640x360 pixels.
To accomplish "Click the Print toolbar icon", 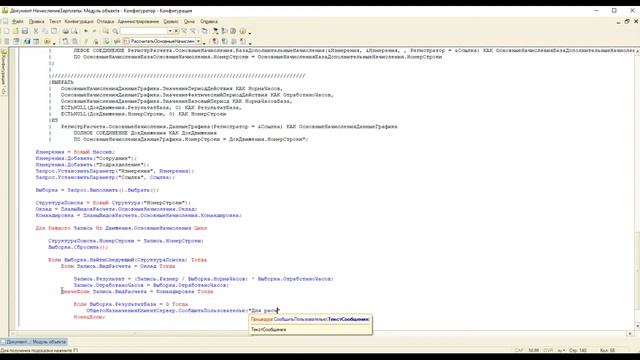I will [65, 31].
